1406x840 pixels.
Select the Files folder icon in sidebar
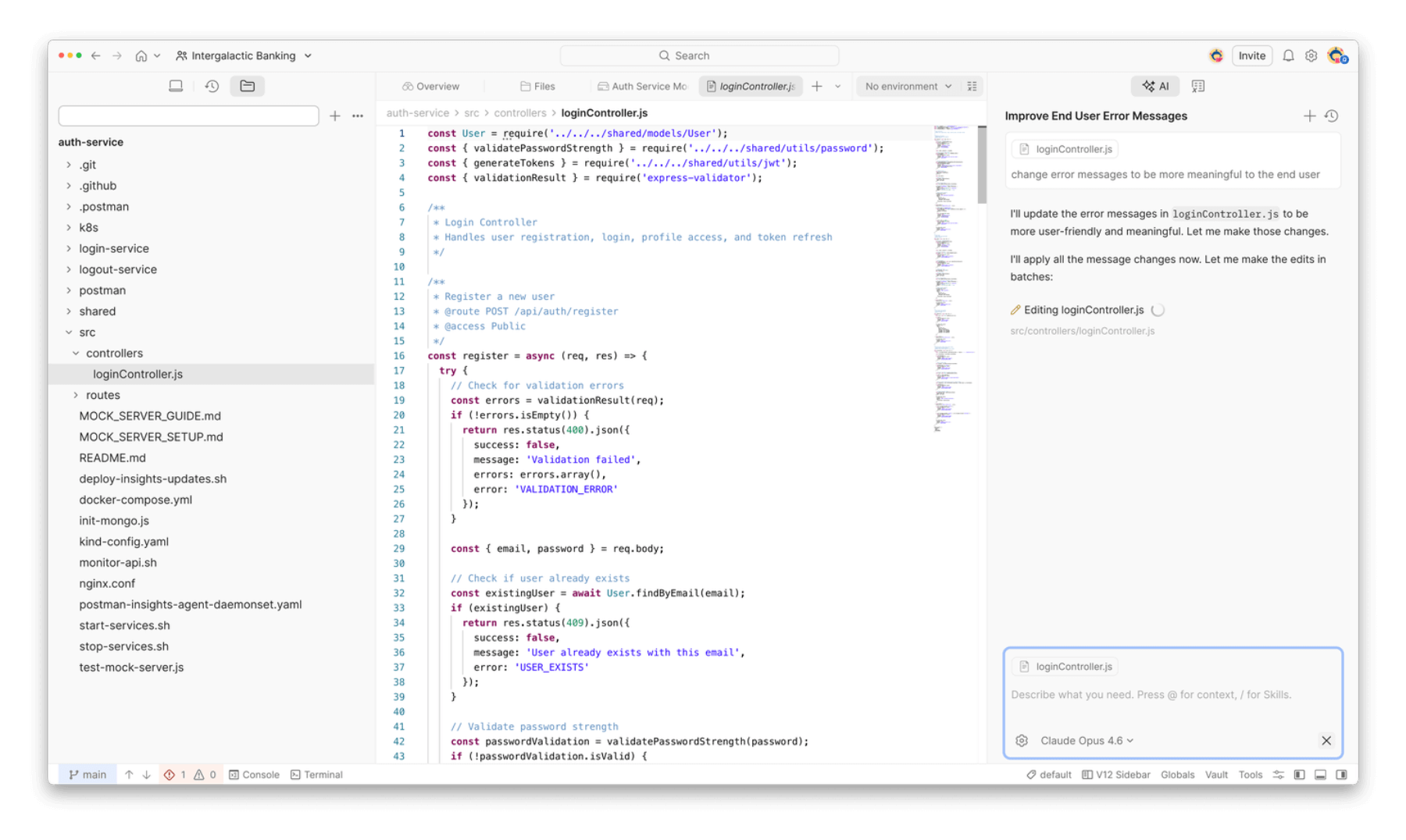[247, 86]
